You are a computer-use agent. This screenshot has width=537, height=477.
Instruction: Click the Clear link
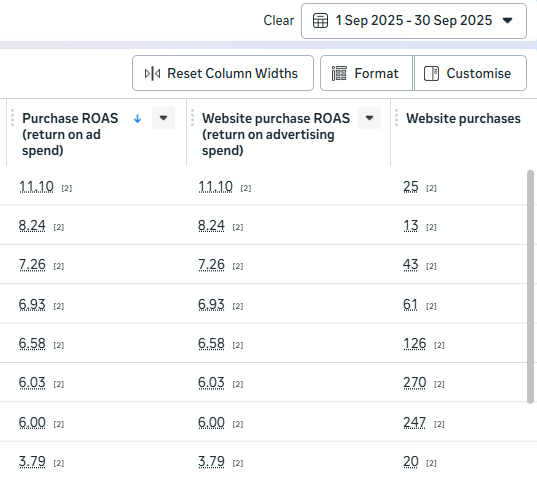click(278, 21)
